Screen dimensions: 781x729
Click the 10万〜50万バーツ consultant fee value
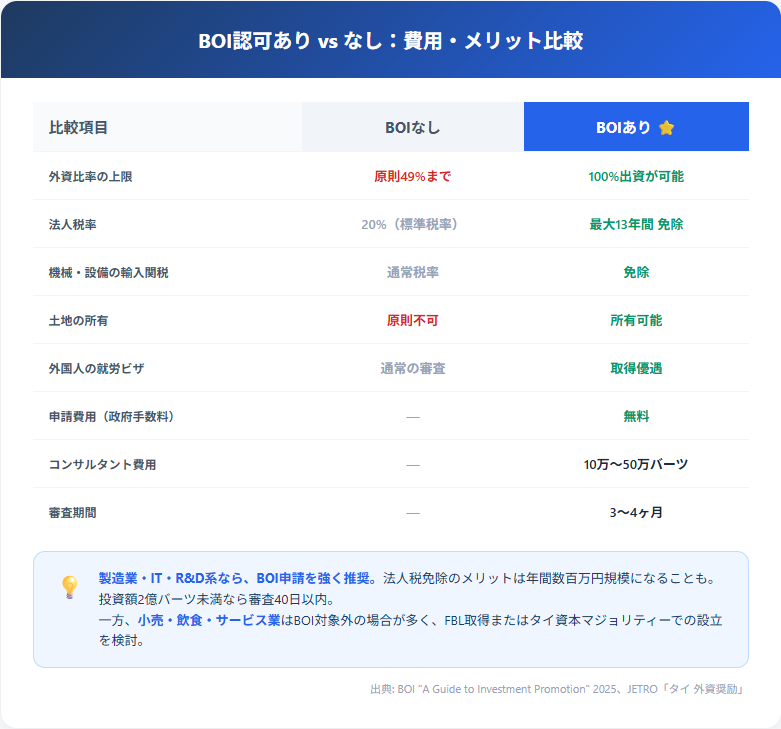click(636, 464)
